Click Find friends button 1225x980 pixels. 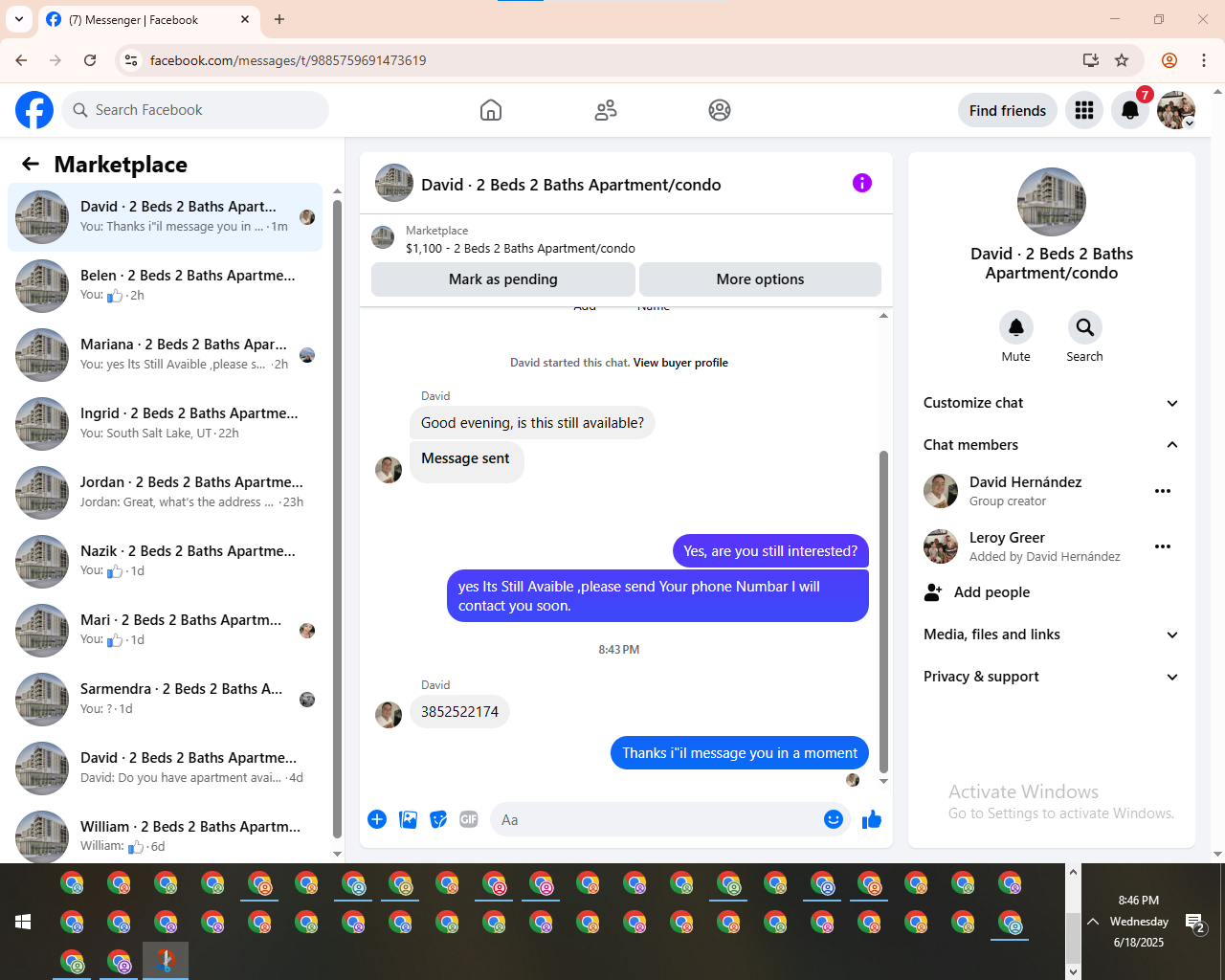[1008, 110]
